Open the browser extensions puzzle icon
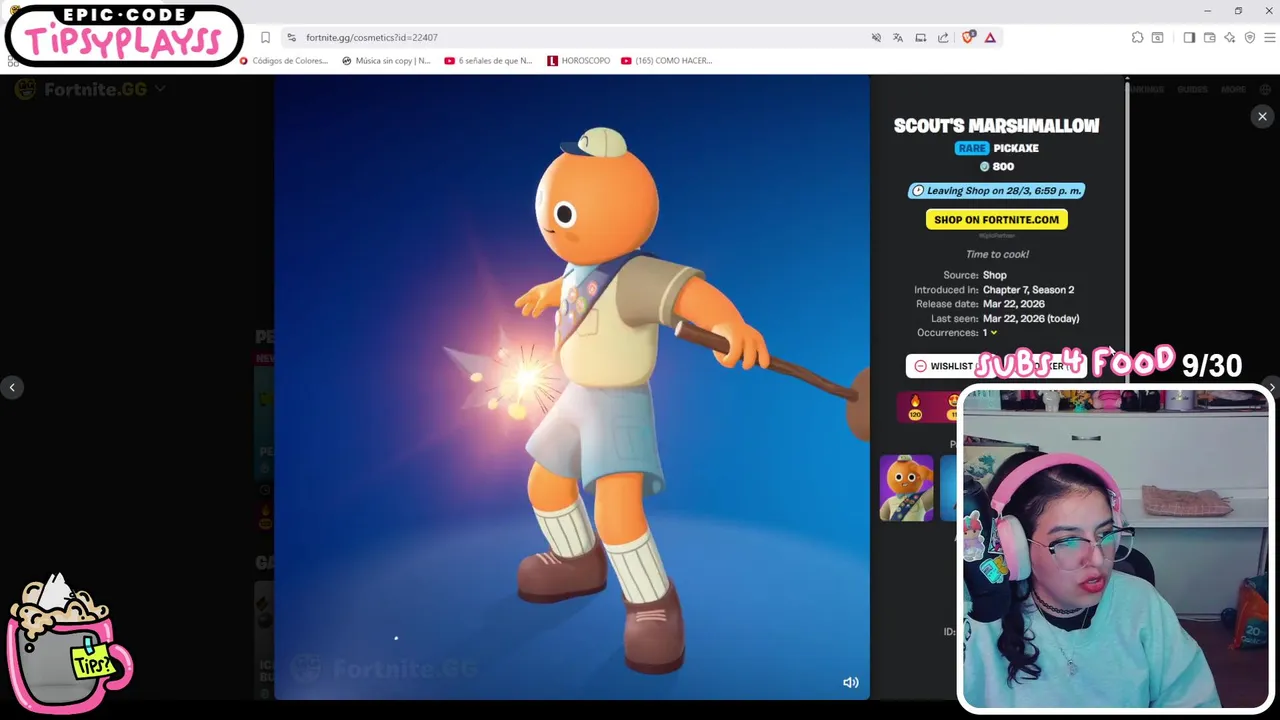 tap(1137, 37)
